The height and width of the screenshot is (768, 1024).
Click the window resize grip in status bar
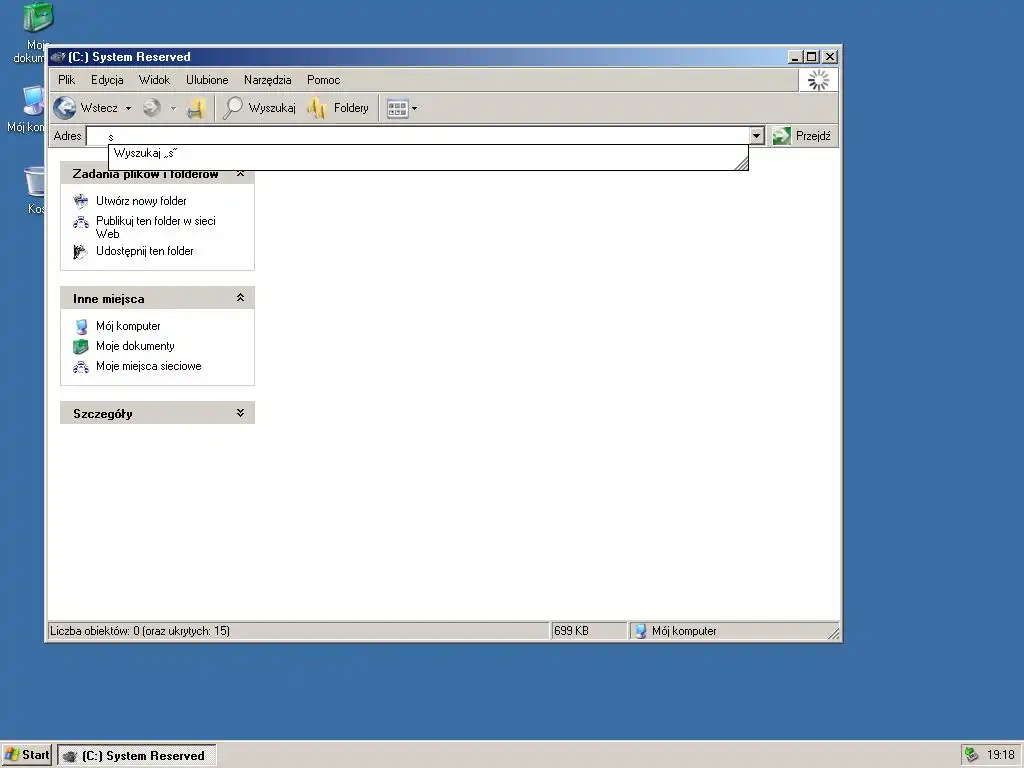pos(833,633)
